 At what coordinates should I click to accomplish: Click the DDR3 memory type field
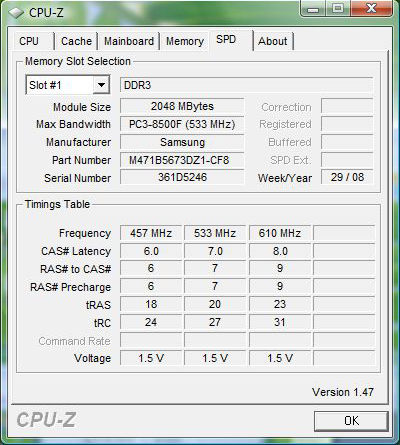pyautogui.click(x=246, y=85)
